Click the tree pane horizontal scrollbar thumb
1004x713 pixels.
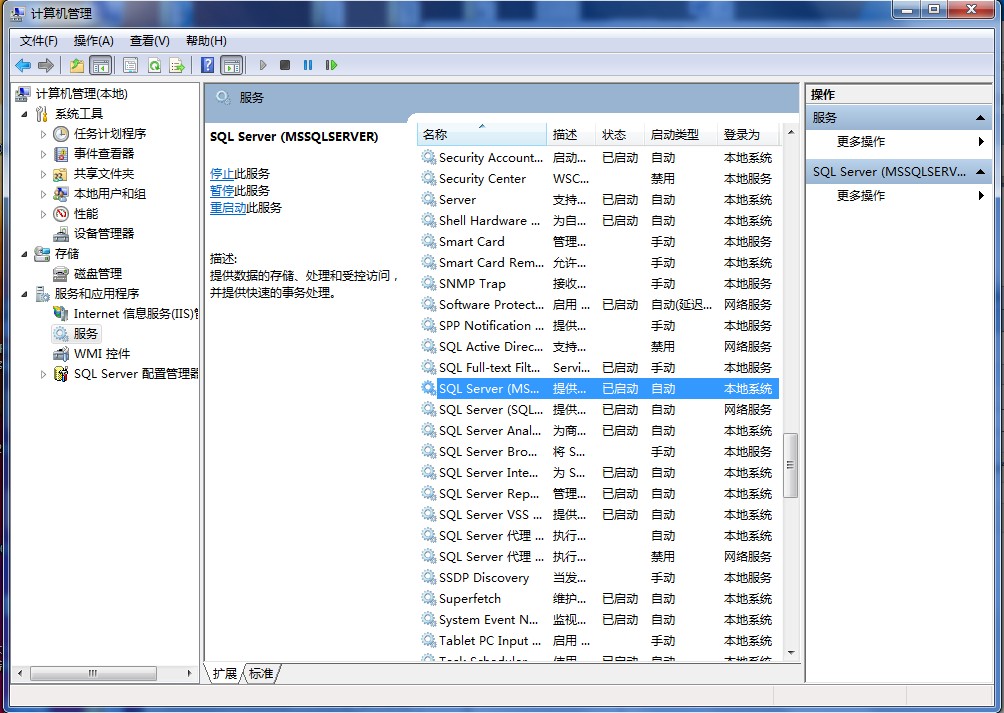click(93, 673)
